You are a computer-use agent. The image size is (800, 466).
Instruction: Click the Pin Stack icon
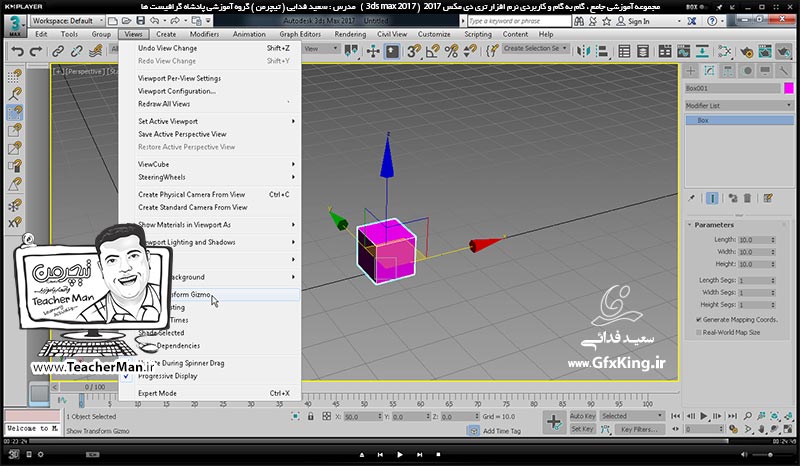691,198
